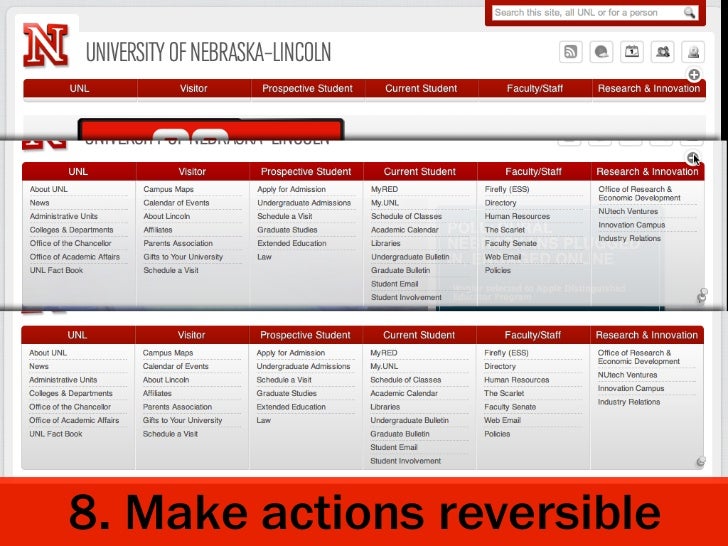Open My.UNL in bottom menu
Viewport: 728px width, 546px height.
click(384, 366)
